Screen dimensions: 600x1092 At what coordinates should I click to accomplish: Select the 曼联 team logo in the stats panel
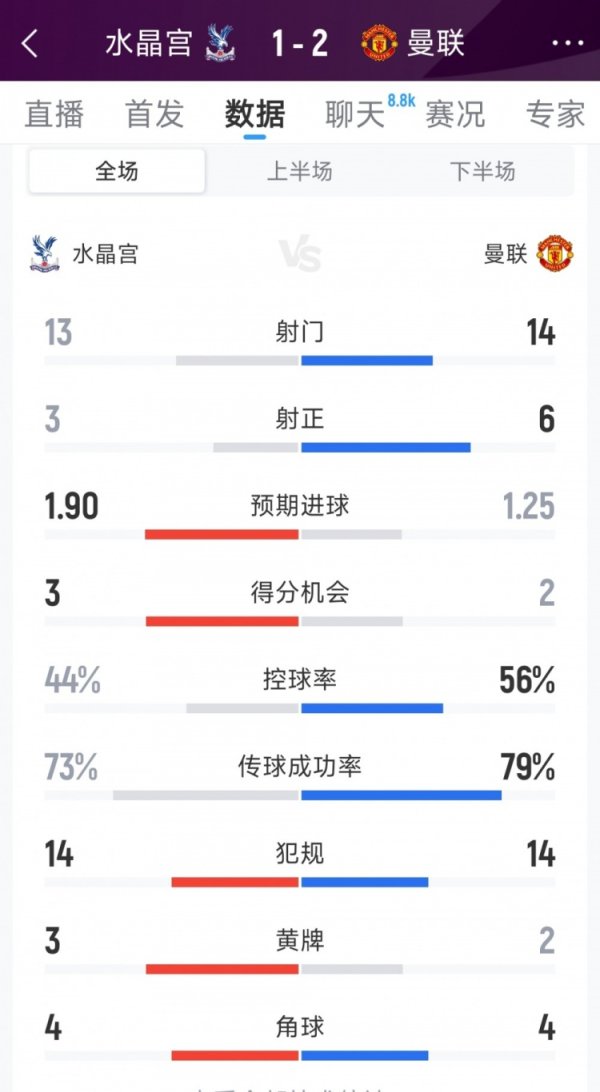[x=556, y=252]
